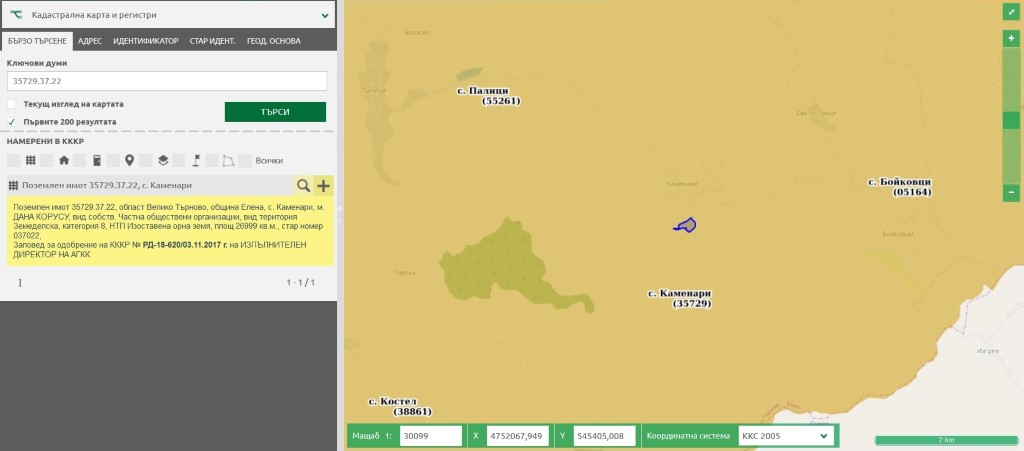Screen dimensions: 1024x451
Task: Click the keywords search input field
Action: (167, 81)
